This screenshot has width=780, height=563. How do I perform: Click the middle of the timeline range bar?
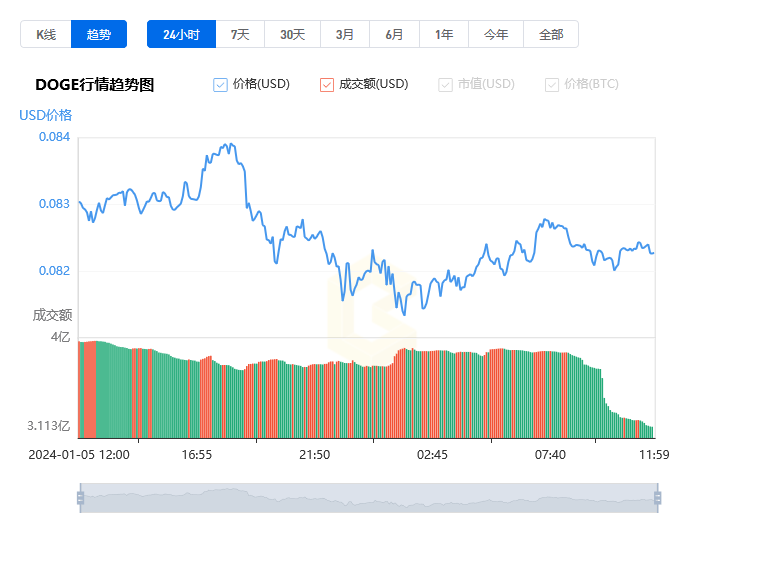tap(368, 498)
